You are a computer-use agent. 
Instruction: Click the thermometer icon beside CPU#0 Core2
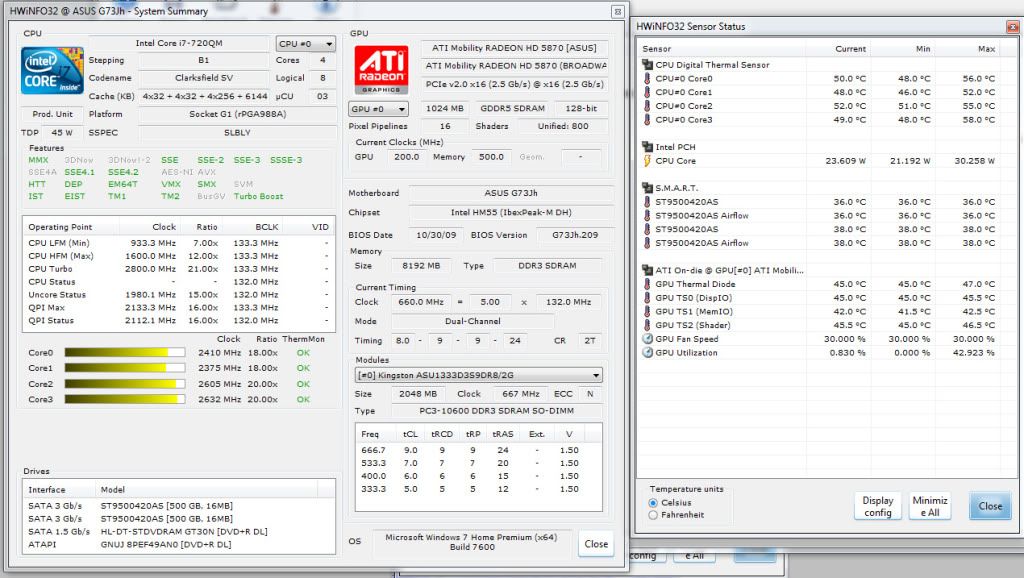647,106
